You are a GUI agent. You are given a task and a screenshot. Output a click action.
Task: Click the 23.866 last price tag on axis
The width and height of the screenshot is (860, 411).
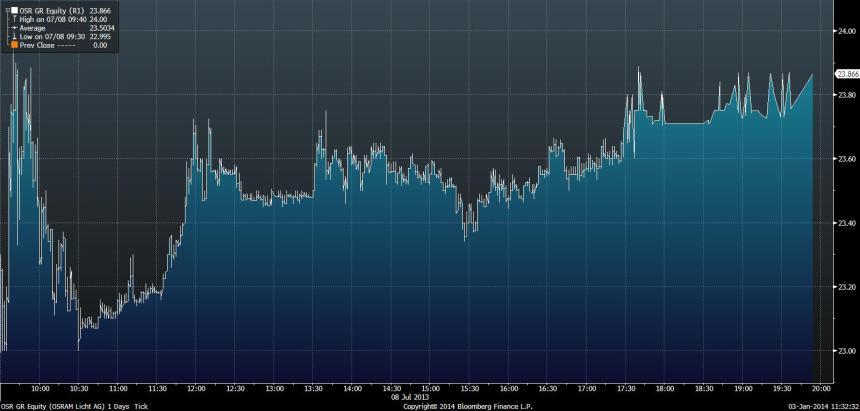pyautogui.click(x=846, y=73)
